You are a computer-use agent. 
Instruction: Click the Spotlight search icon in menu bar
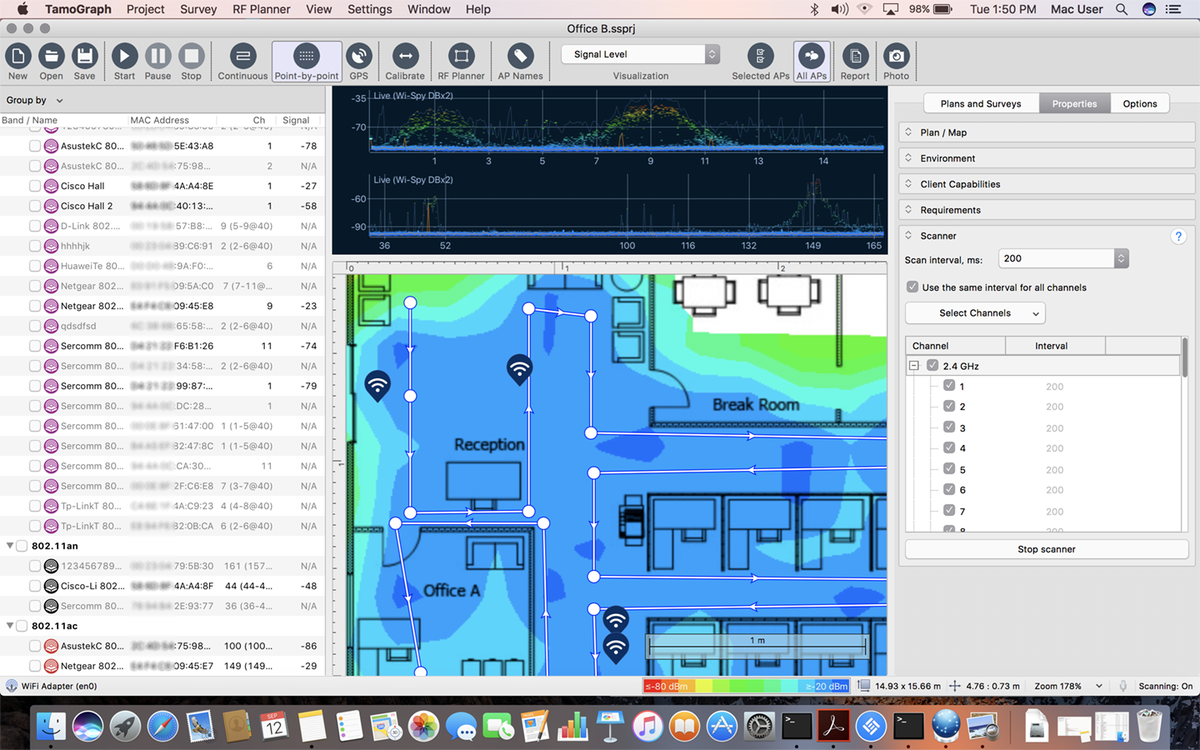point(1122,9)
